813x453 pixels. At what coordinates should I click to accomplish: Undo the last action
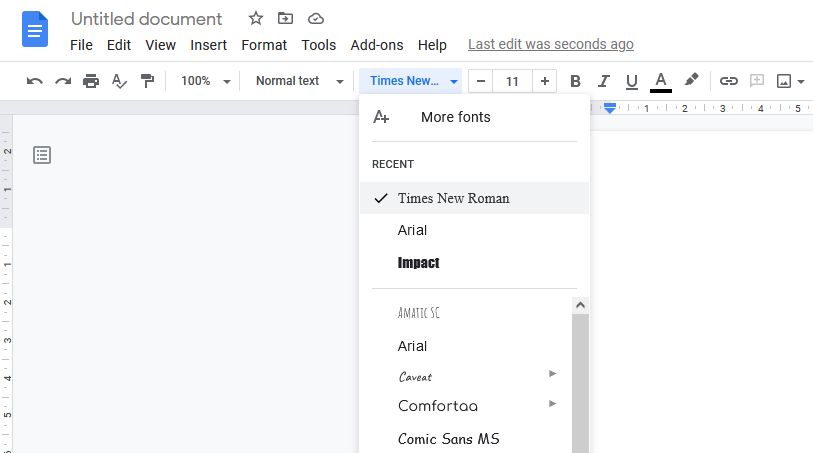click(35, 81)
